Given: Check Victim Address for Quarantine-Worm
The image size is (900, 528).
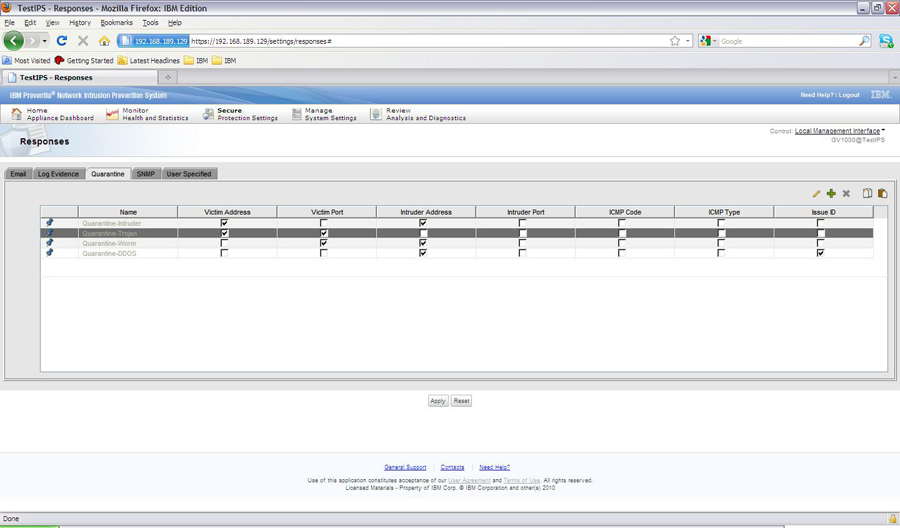Looking at the screenshot, I should pyautogui.click(x=224, y=243).
